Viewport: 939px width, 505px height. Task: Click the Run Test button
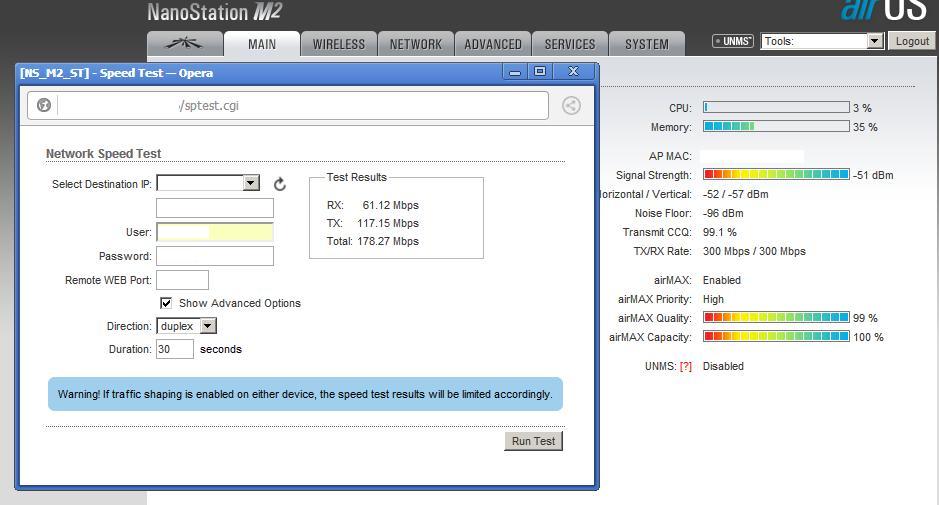(x=534, y=441)
